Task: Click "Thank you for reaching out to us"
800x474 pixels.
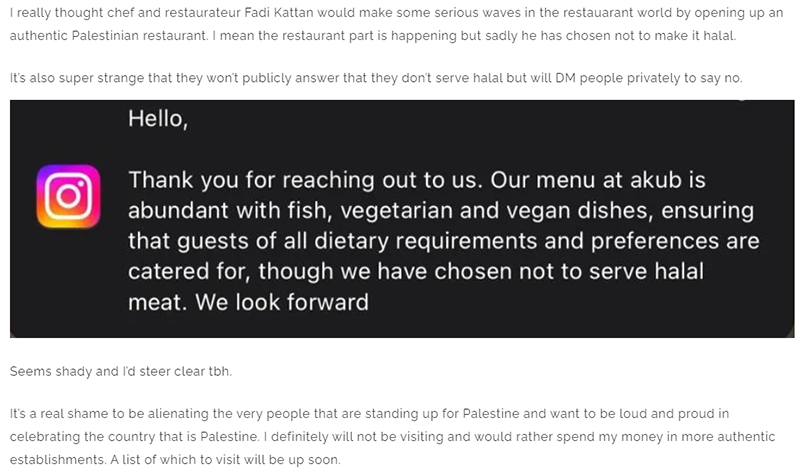Action: (x=305, y=180)
